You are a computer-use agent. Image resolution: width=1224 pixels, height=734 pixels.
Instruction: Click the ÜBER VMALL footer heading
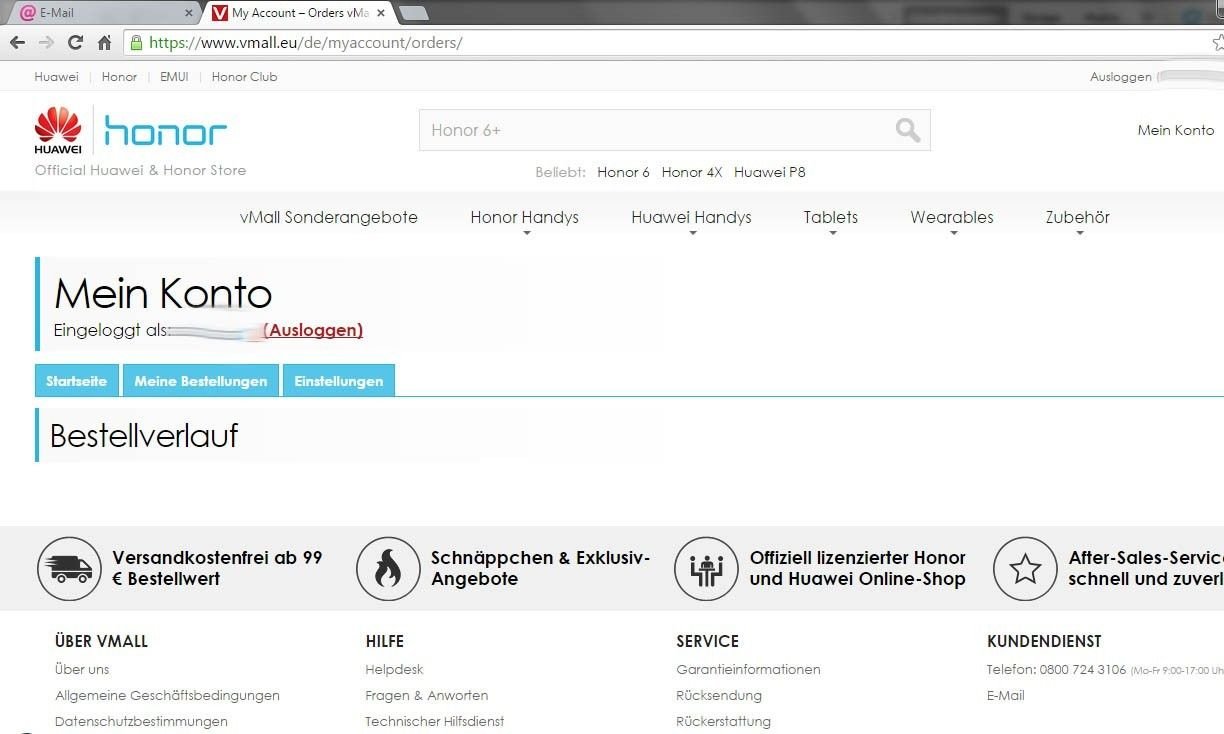(101, 641)
